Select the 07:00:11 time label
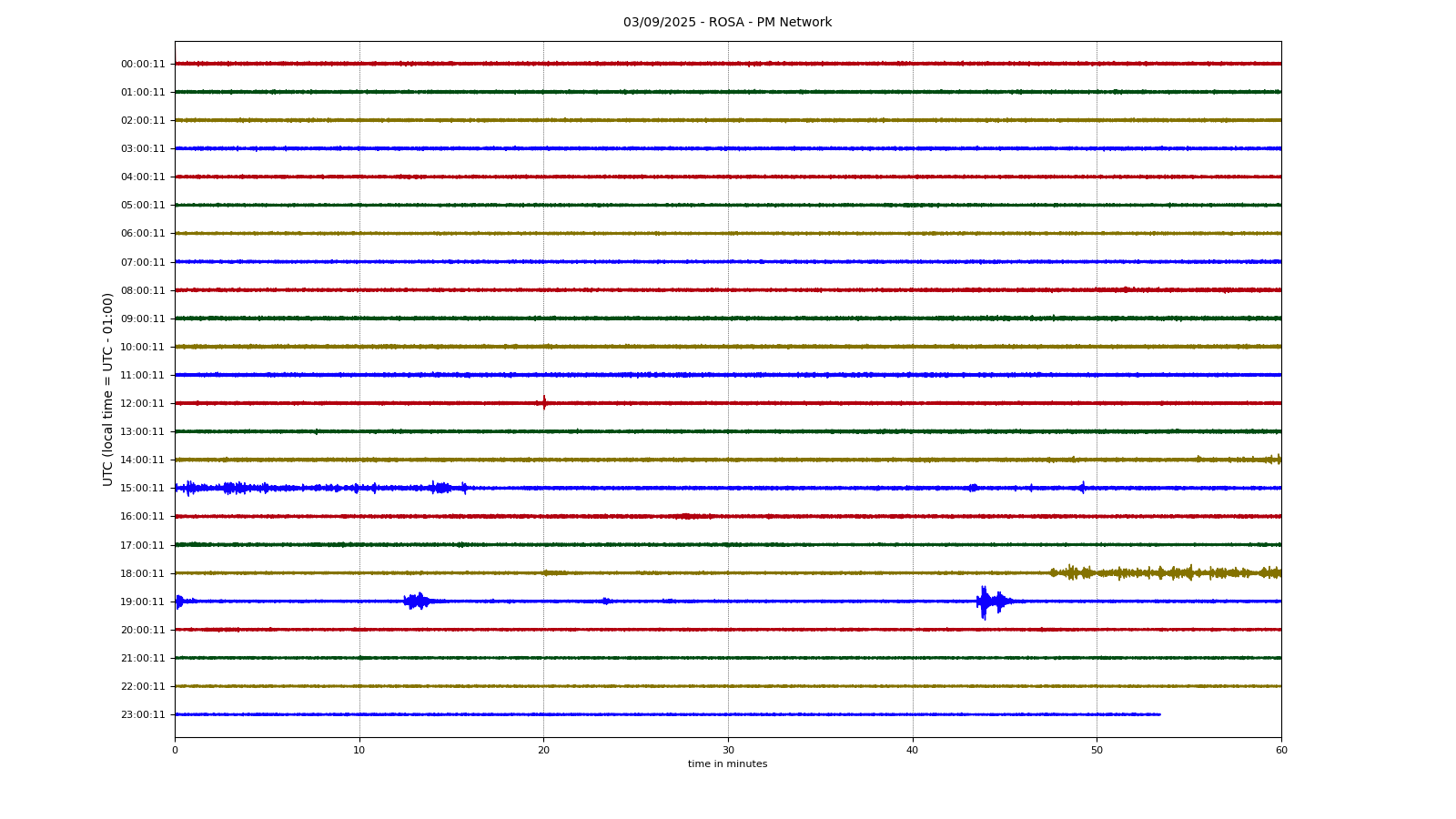Image resolution: width=1456 pixels, height=819 pixels. coord(143,262)
